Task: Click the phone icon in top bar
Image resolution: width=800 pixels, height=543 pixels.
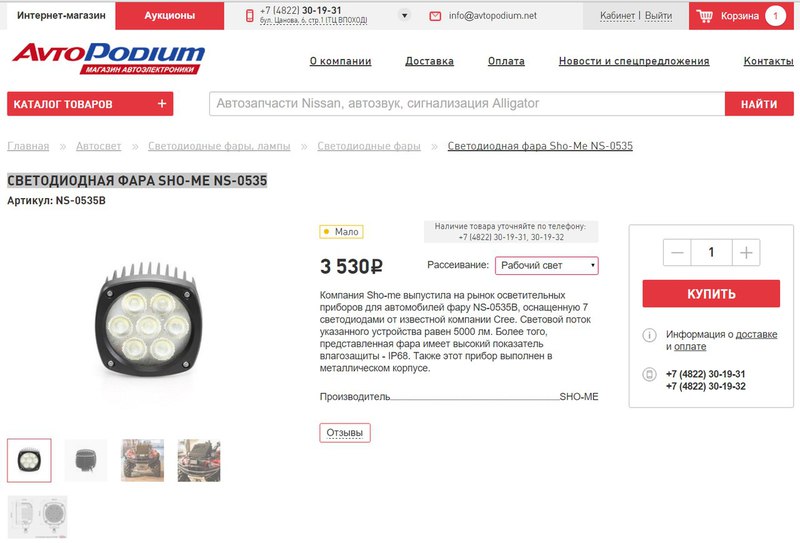Action: click(x=249, y=16)
